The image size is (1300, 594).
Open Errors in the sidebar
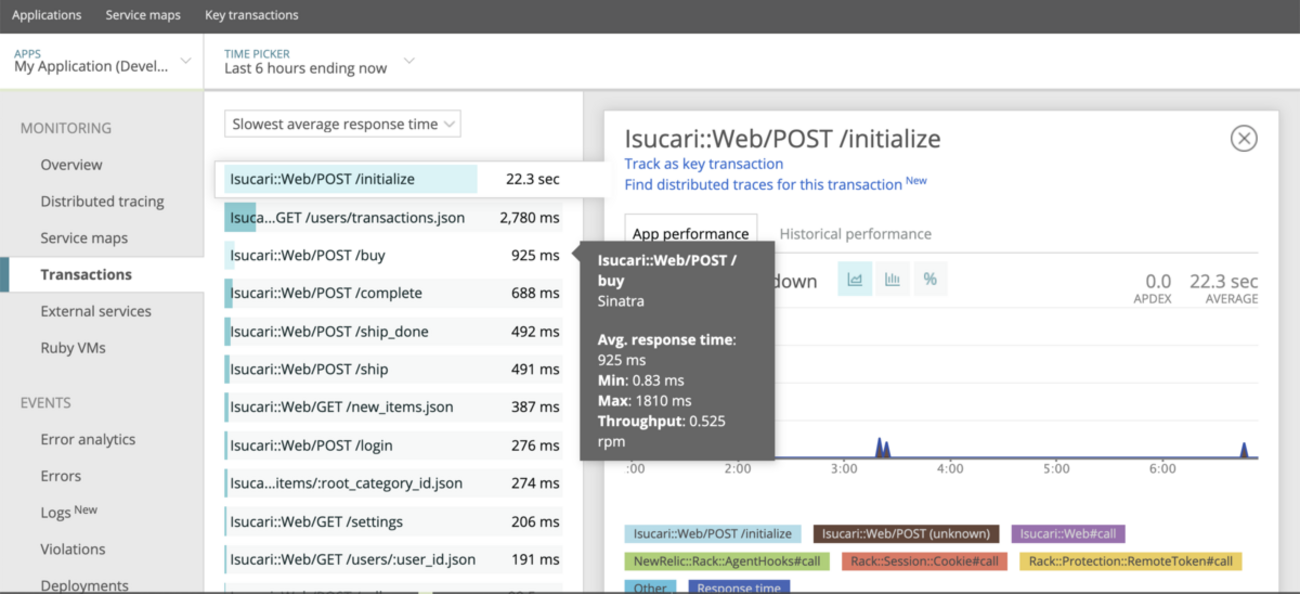[61, 476]
